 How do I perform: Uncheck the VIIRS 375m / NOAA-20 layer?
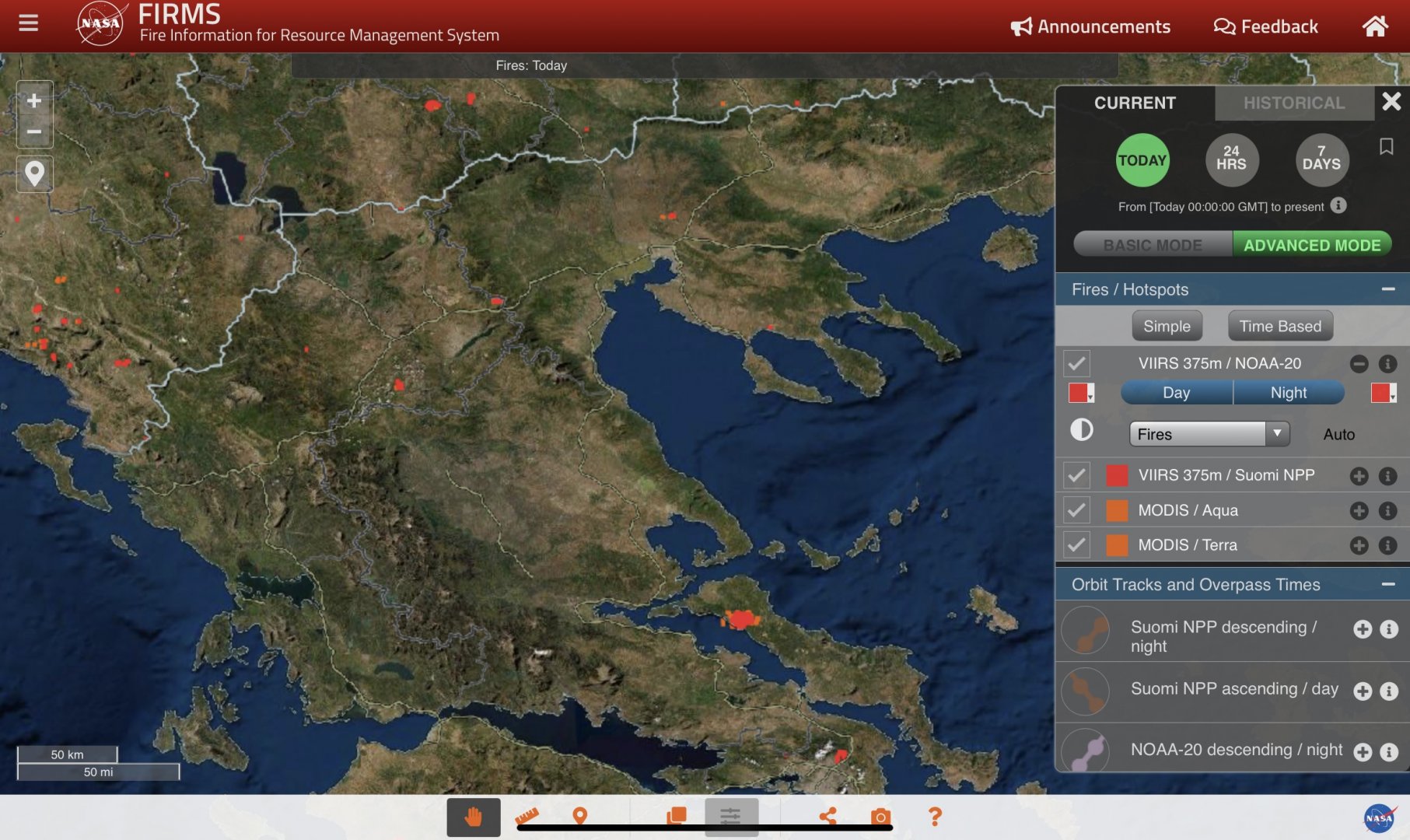1076,363
